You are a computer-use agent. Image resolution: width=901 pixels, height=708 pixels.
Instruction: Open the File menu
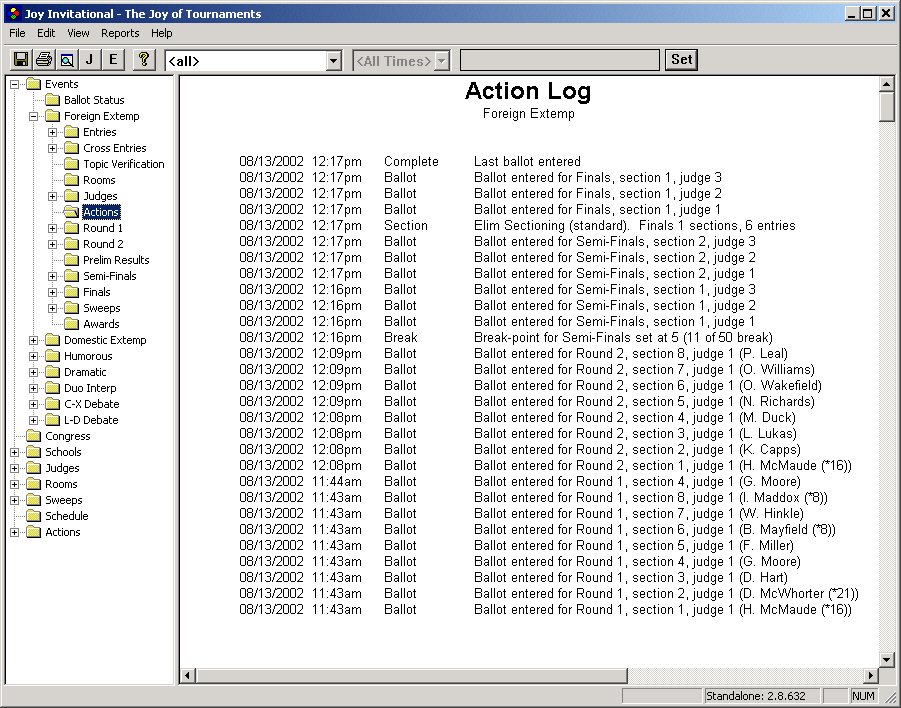[x=17, y=33]
